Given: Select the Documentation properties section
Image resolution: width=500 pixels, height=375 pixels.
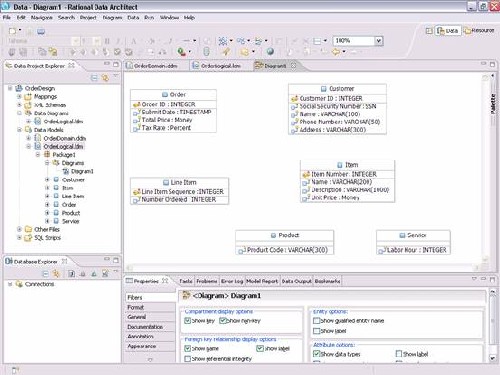Looking at the screenshot, I should pos(150,327).
